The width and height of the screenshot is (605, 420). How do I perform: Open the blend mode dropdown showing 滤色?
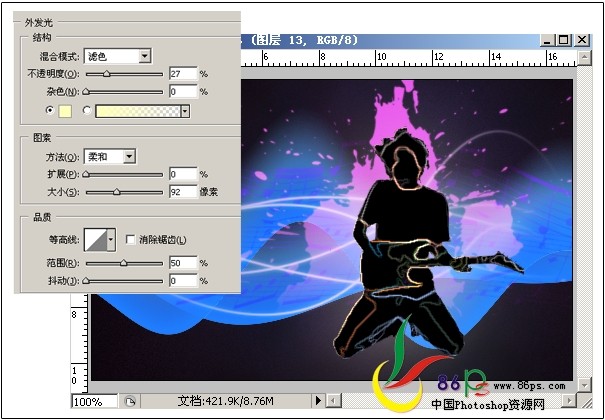point(117,56)
